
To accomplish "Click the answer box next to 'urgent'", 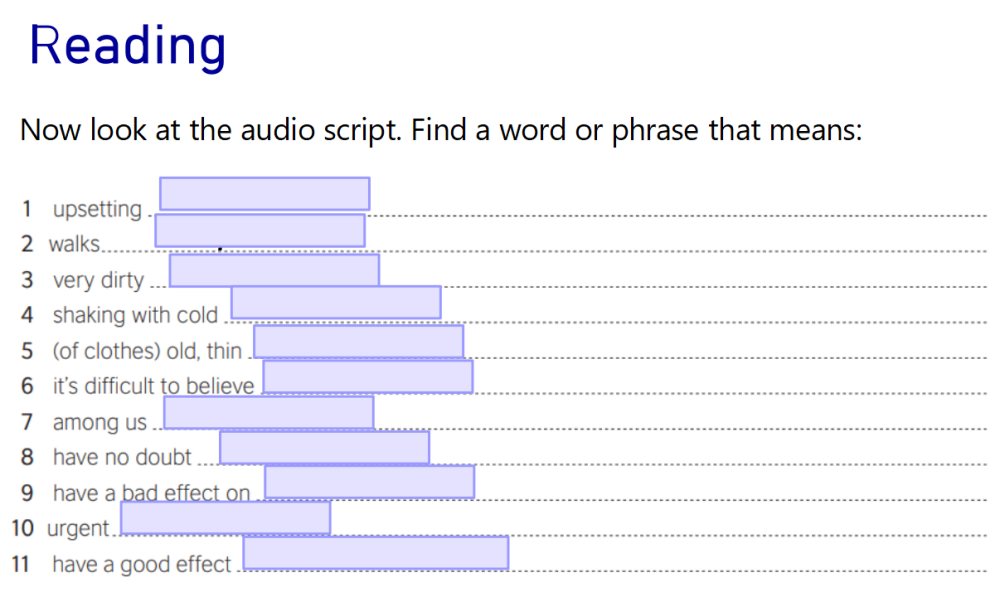I will click(225, 518).
